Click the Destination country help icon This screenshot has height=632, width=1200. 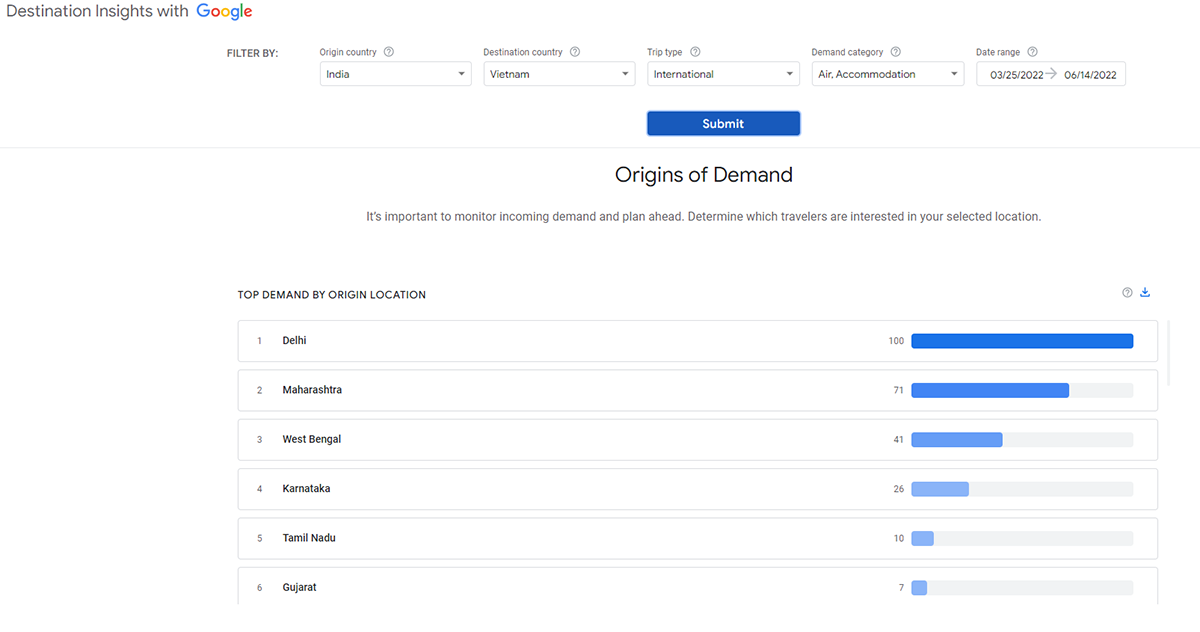coord(575,52)
